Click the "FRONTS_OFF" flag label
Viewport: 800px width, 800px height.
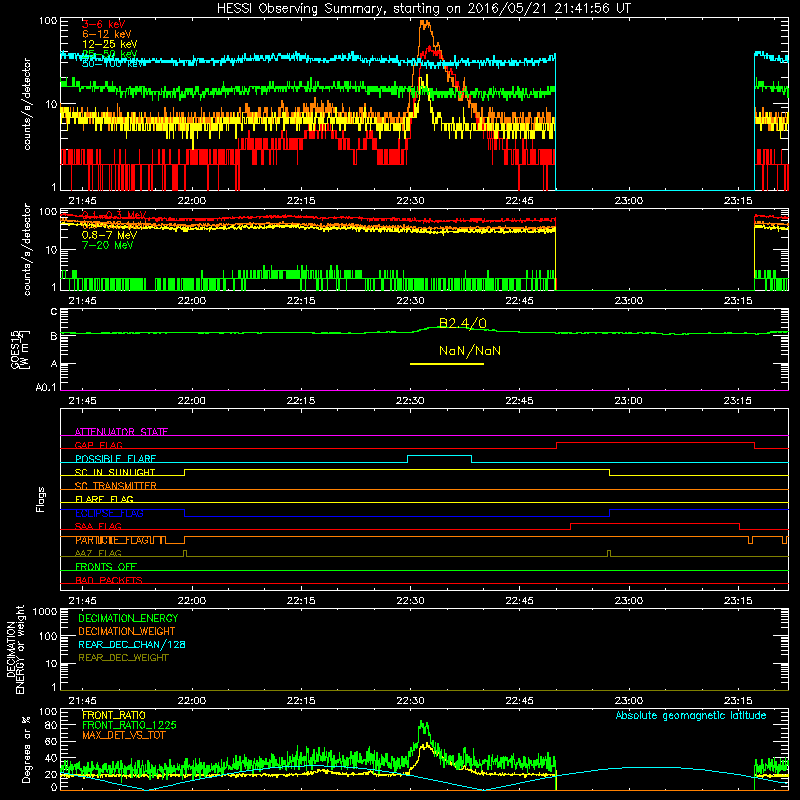[x=106, y=567]
